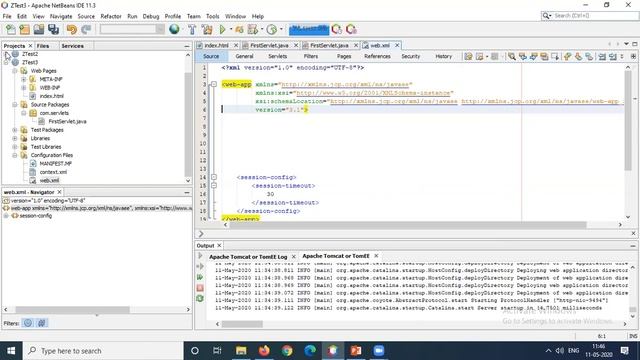
Task: Open File Explorer from the taskbar
Action: pyautogui.click(x=241, y=351)
